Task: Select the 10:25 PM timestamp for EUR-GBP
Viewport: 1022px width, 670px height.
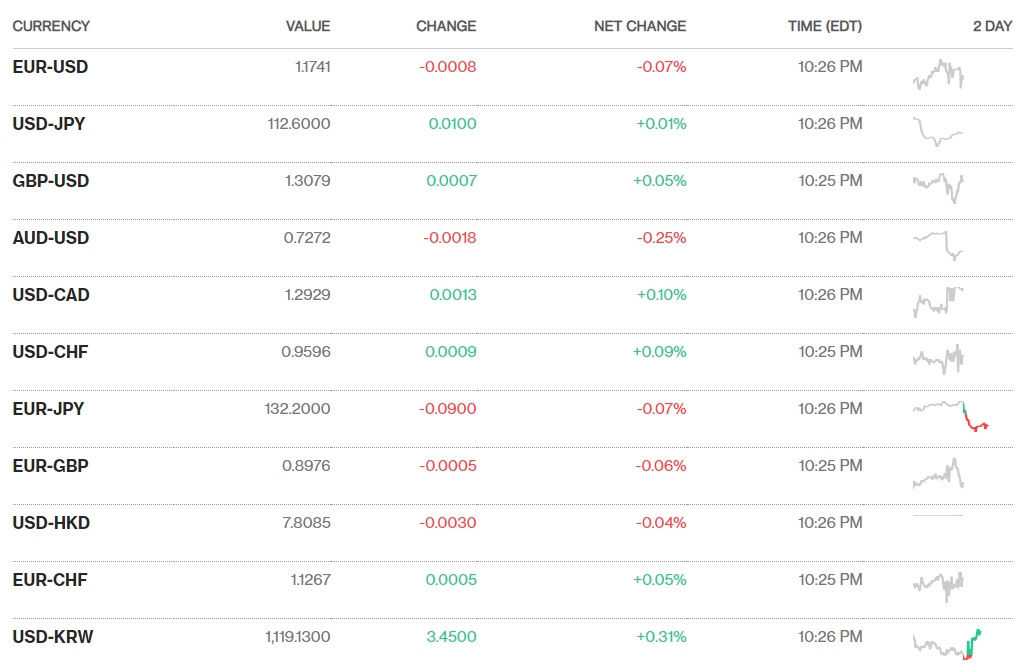Action: click(829, 465)
